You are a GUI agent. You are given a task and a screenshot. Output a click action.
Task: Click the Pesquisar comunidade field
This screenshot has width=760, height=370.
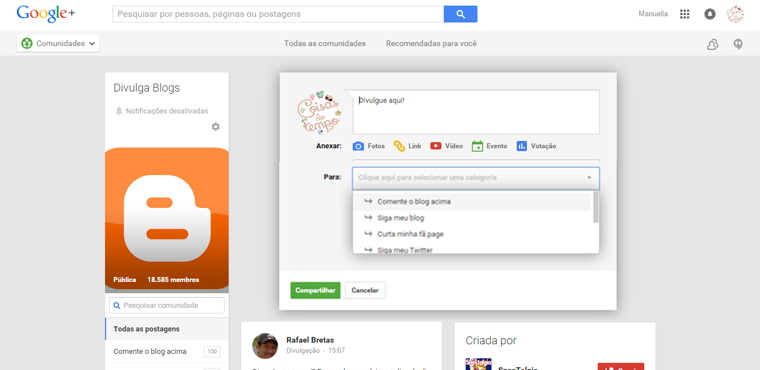[x=167, y=306]
